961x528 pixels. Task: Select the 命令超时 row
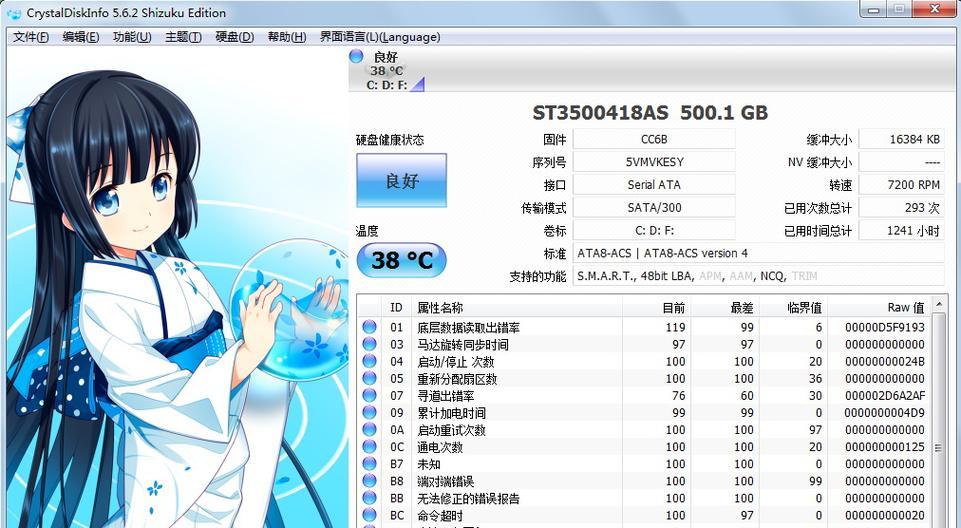coord(644,516)
